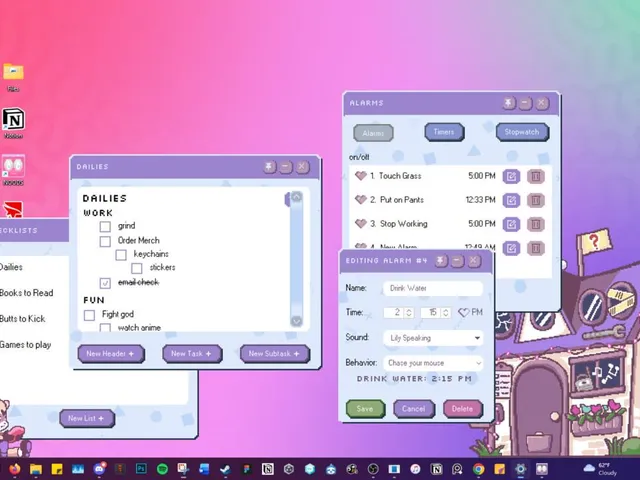Check the Fight god checkbox
This screenshot has width=640, height=480.
[x=89, y=315]
